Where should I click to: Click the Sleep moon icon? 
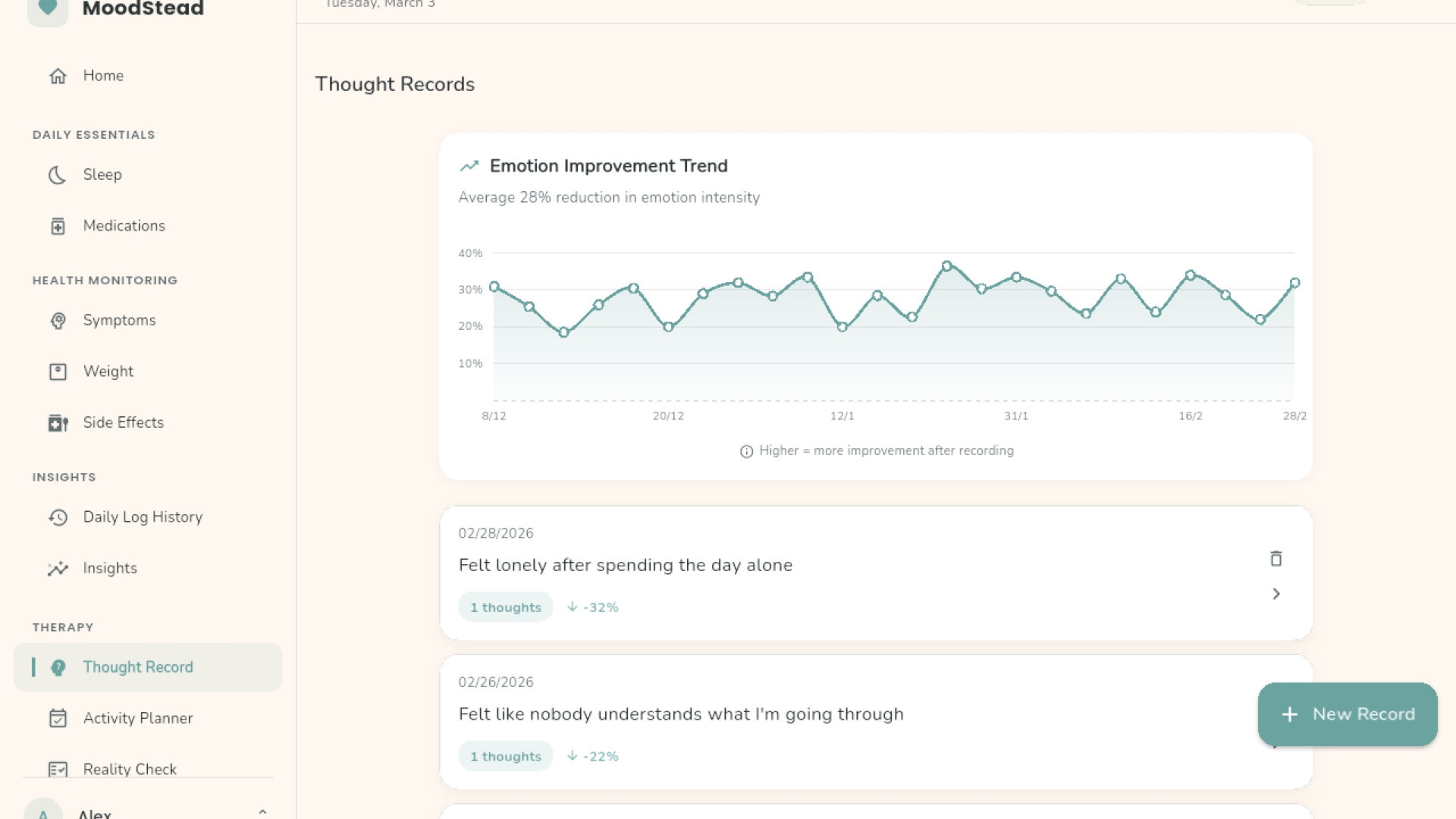(x=58, y=175)
